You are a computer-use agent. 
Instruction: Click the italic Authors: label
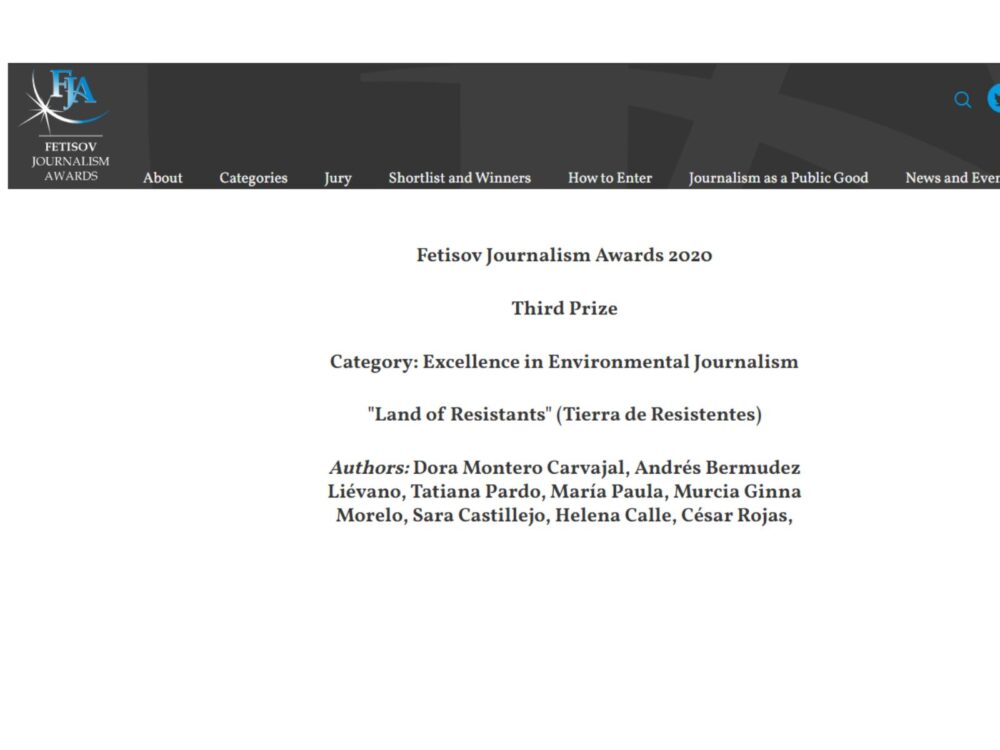coord(369,467)
